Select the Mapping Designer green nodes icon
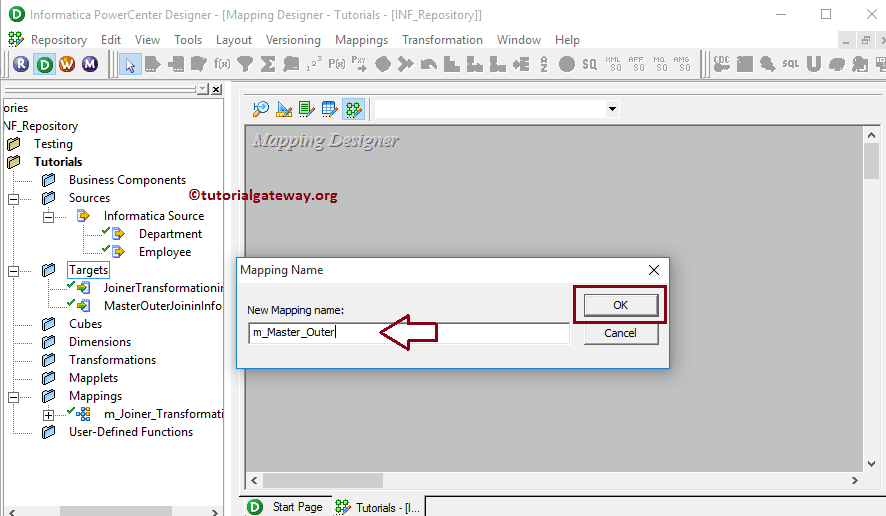The width and height of the screenshot is (886, 516). tap(354, 109)
